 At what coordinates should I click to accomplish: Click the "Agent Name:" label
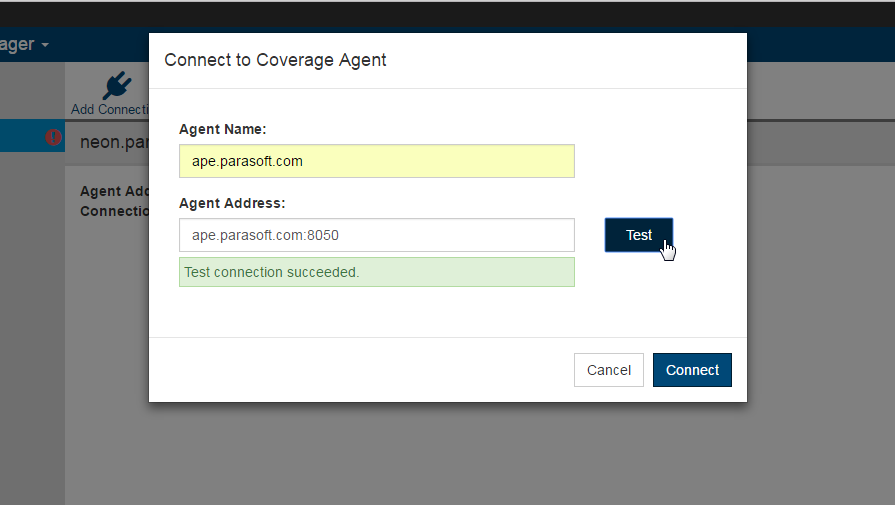223,130
